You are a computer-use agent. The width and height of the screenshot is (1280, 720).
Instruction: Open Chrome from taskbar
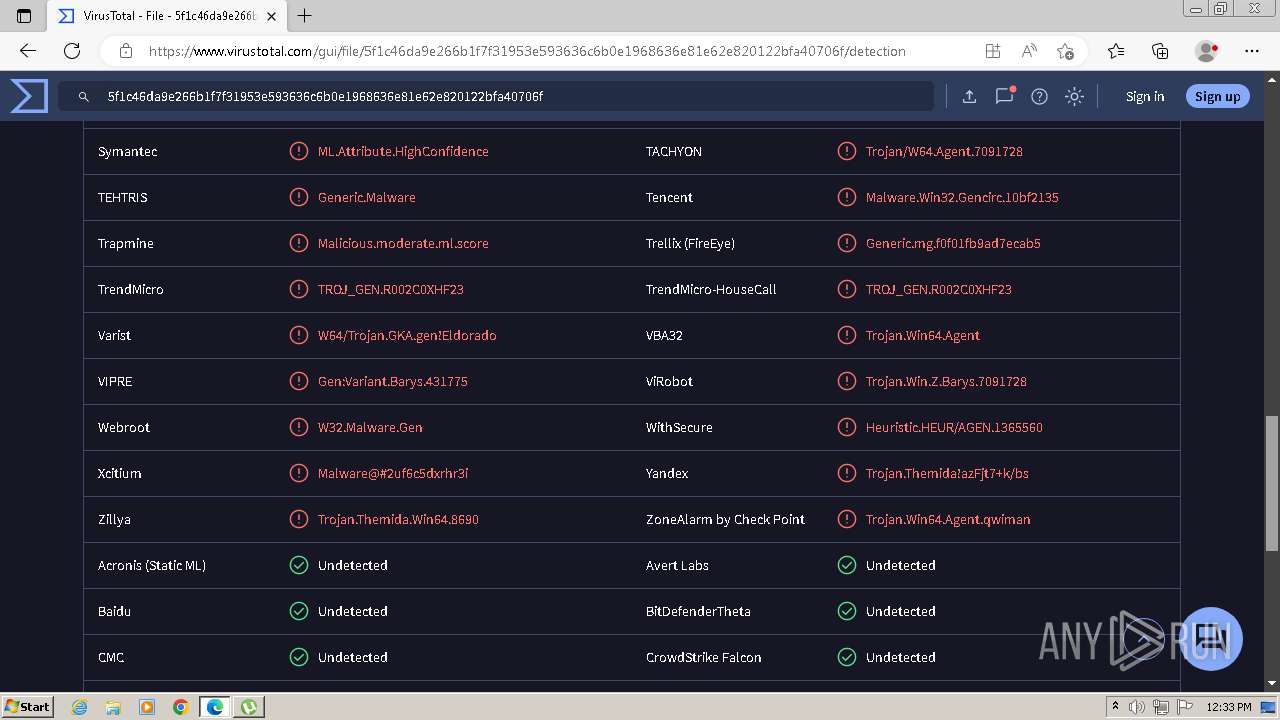coord(180,707)
